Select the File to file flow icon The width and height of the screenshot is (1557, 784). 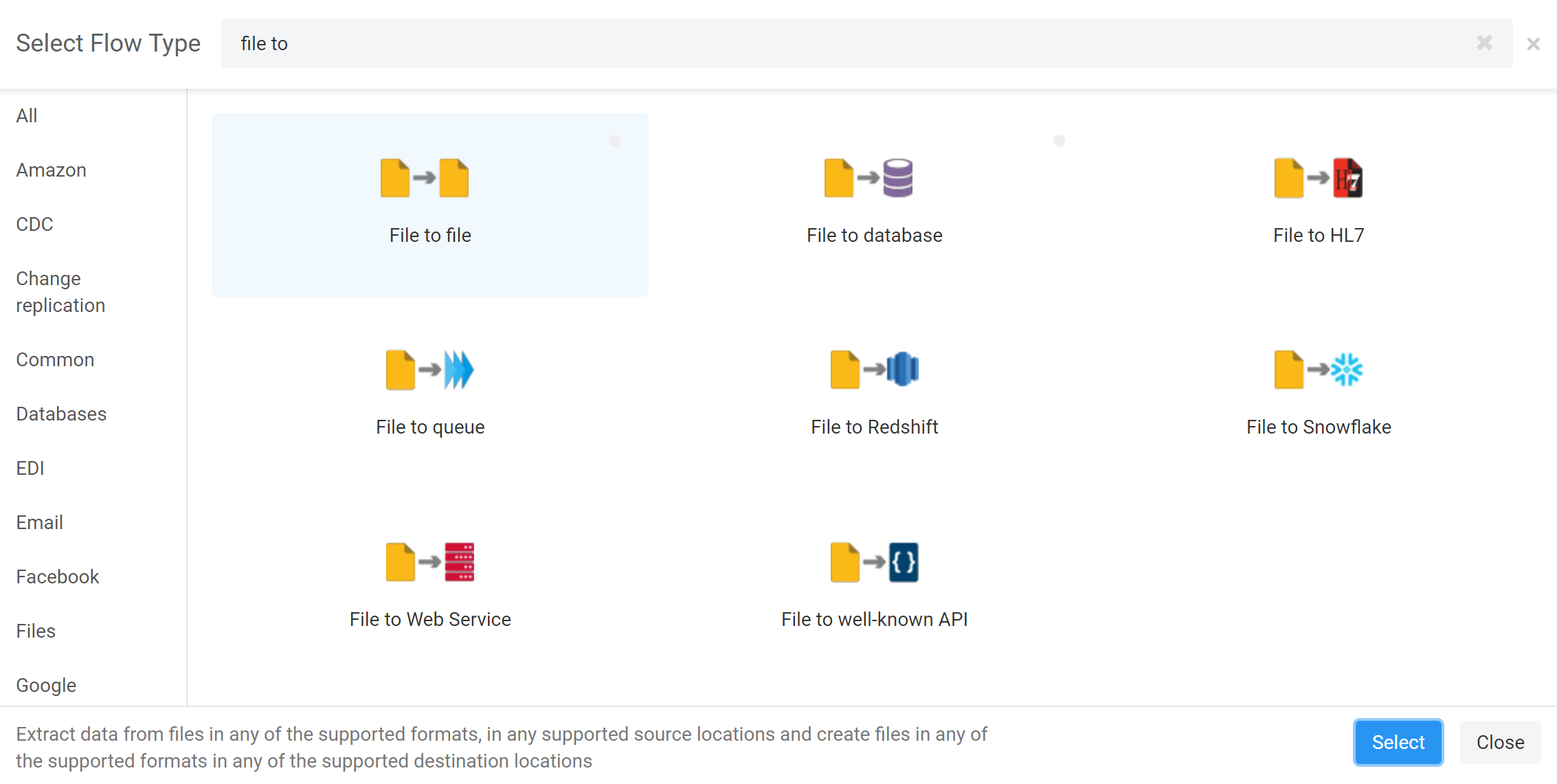click(x=425, y=178)
